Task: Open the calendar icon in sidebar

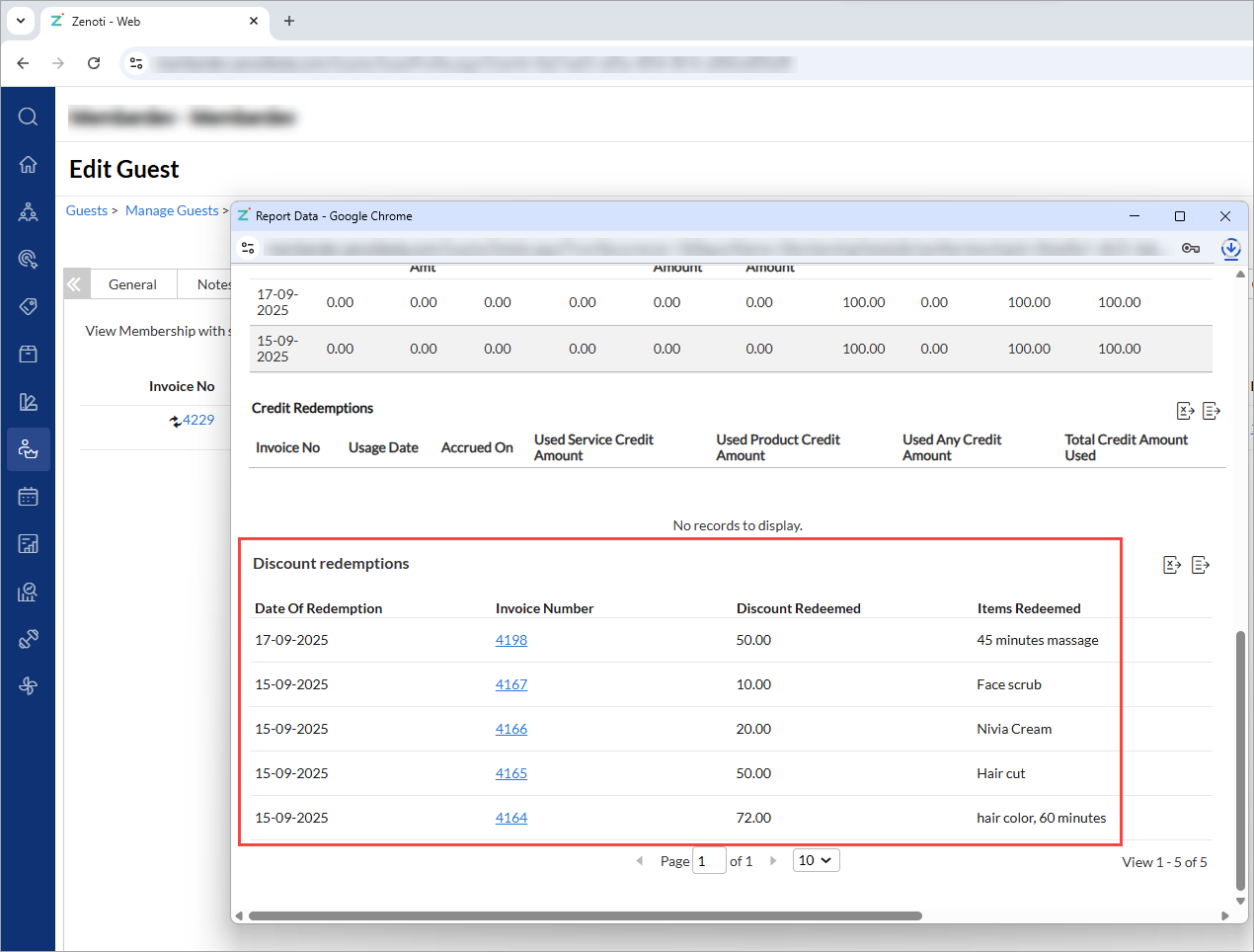Action: pyautogui.click(x=28, y=497)
